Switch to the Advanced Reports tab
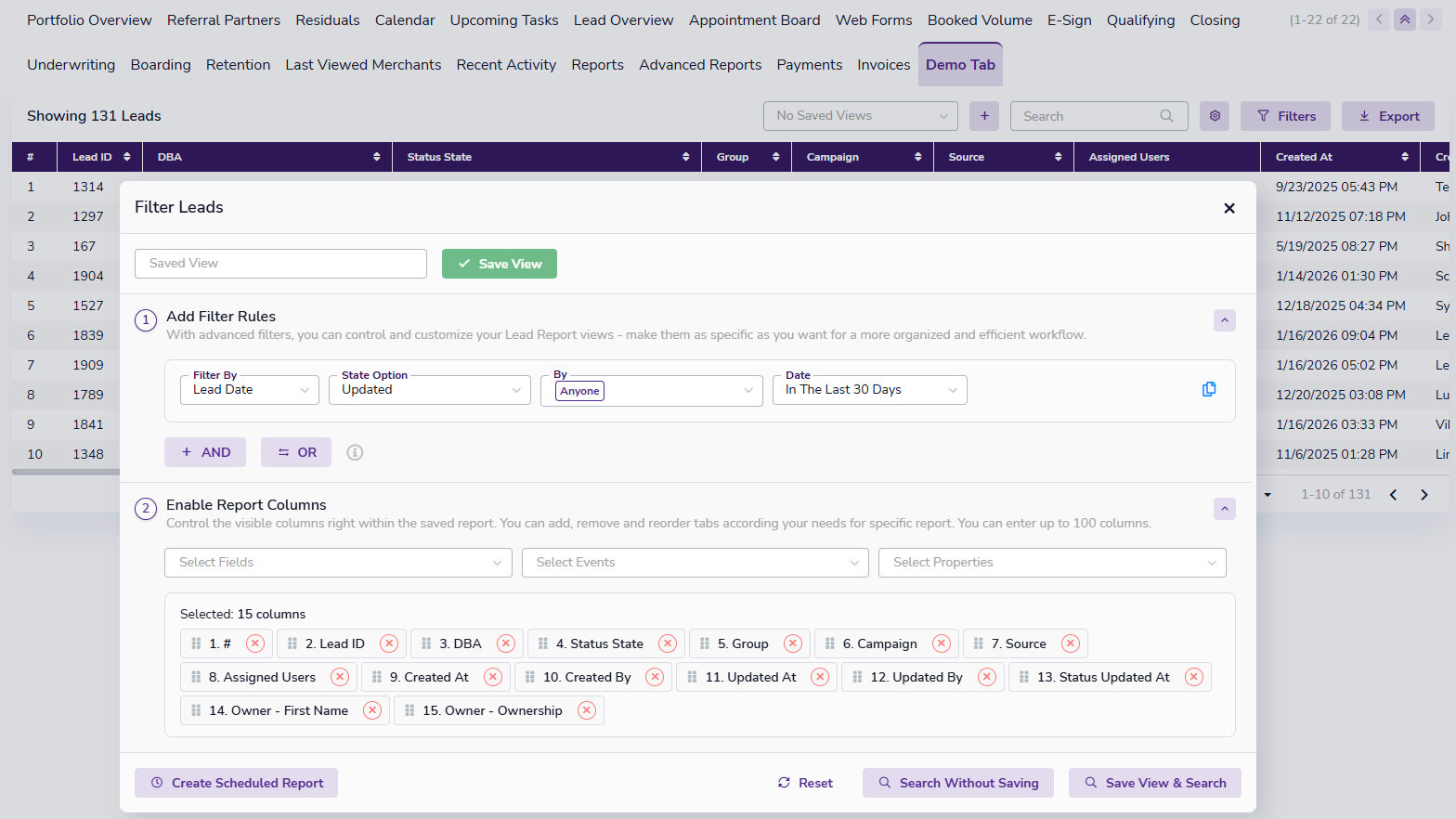Screen dimensions: 1456x819 [699, 65]
